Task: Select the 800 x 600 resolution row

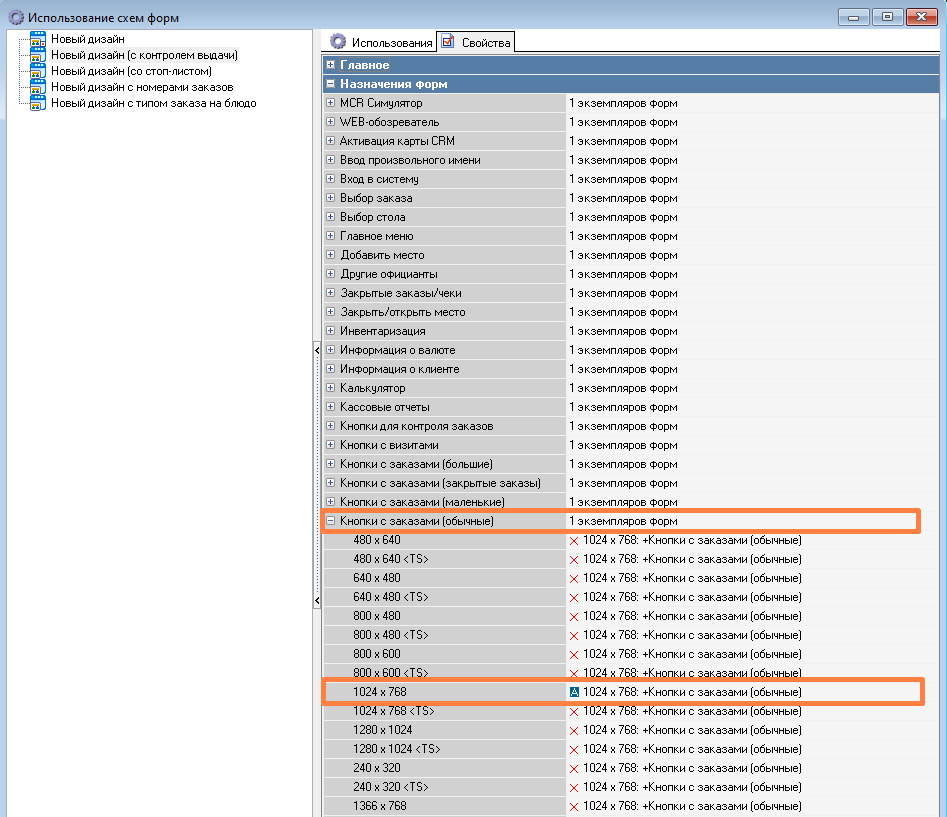Action: click(376, 654)
